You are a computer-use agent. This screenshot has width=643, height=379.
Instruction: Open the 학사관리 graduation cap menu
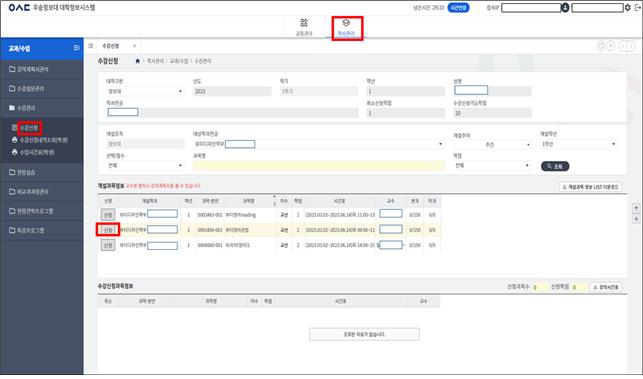[x=346, y=27]
